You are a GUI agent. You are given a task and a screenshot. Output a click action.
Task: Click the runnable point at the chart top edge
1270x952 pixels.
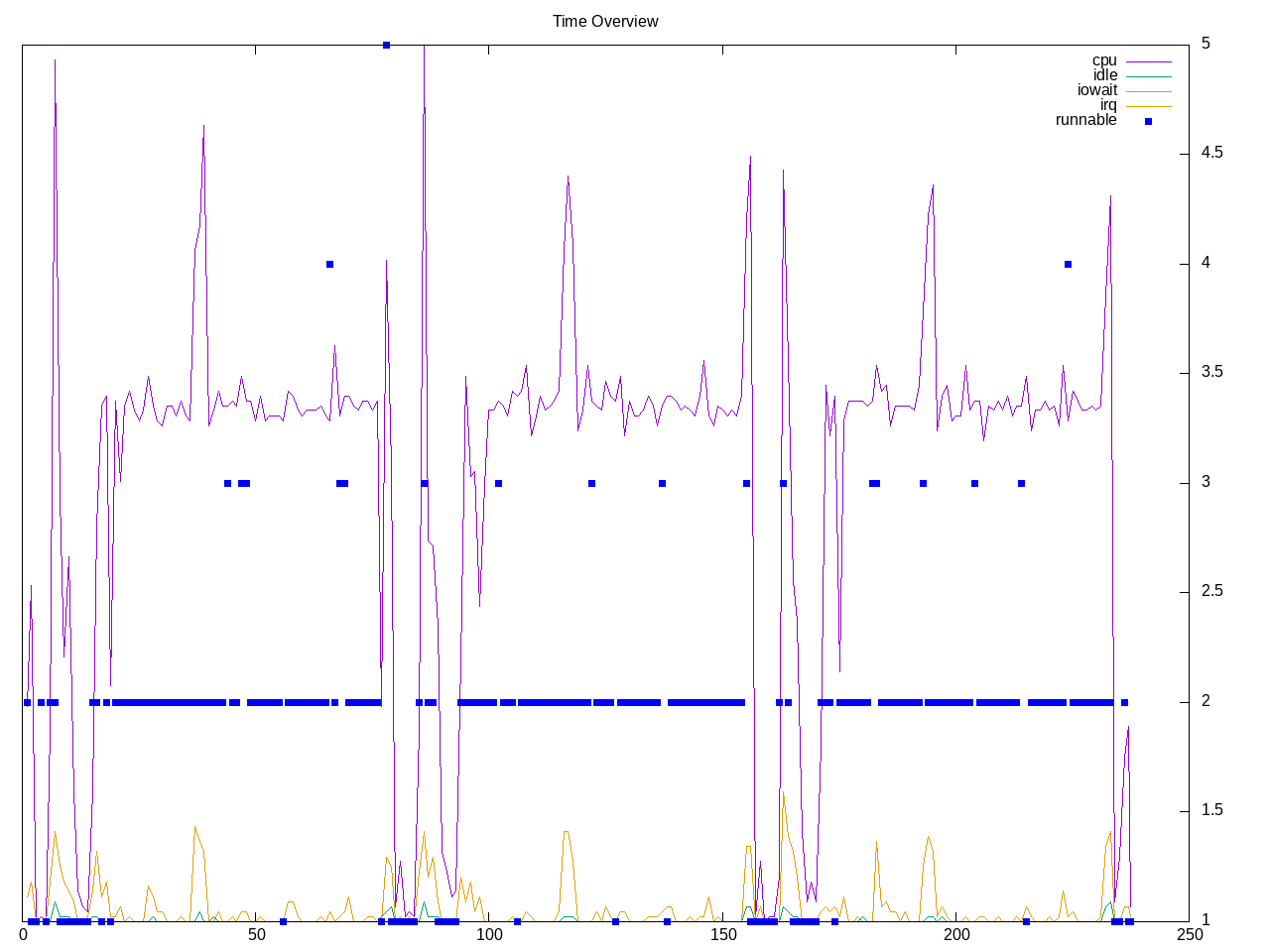point(386,45)
